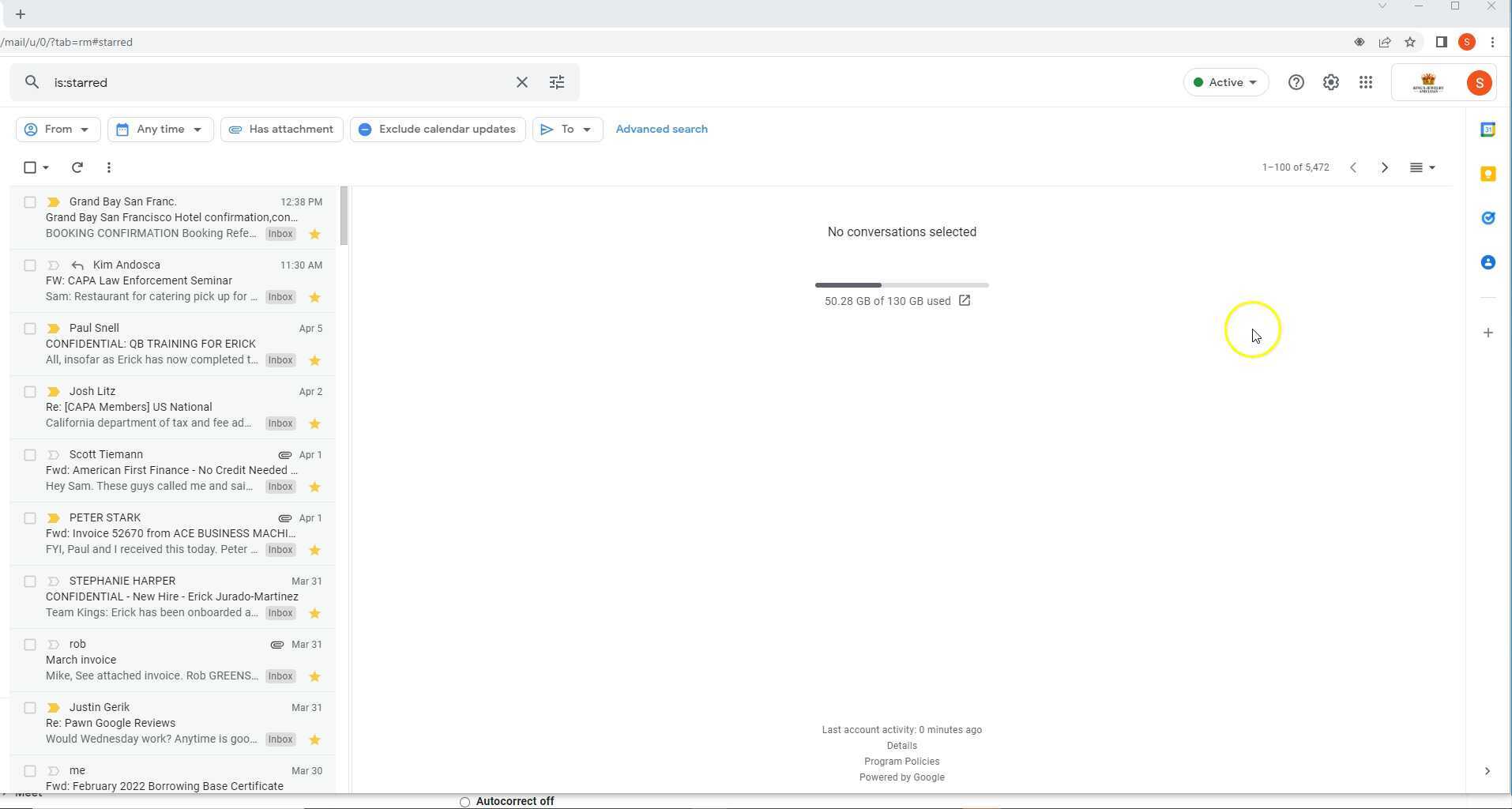Image resolution: width=1512 pixels, height=809 pixels.
Task: Expand the From filter chip
Action: [58, 129]
